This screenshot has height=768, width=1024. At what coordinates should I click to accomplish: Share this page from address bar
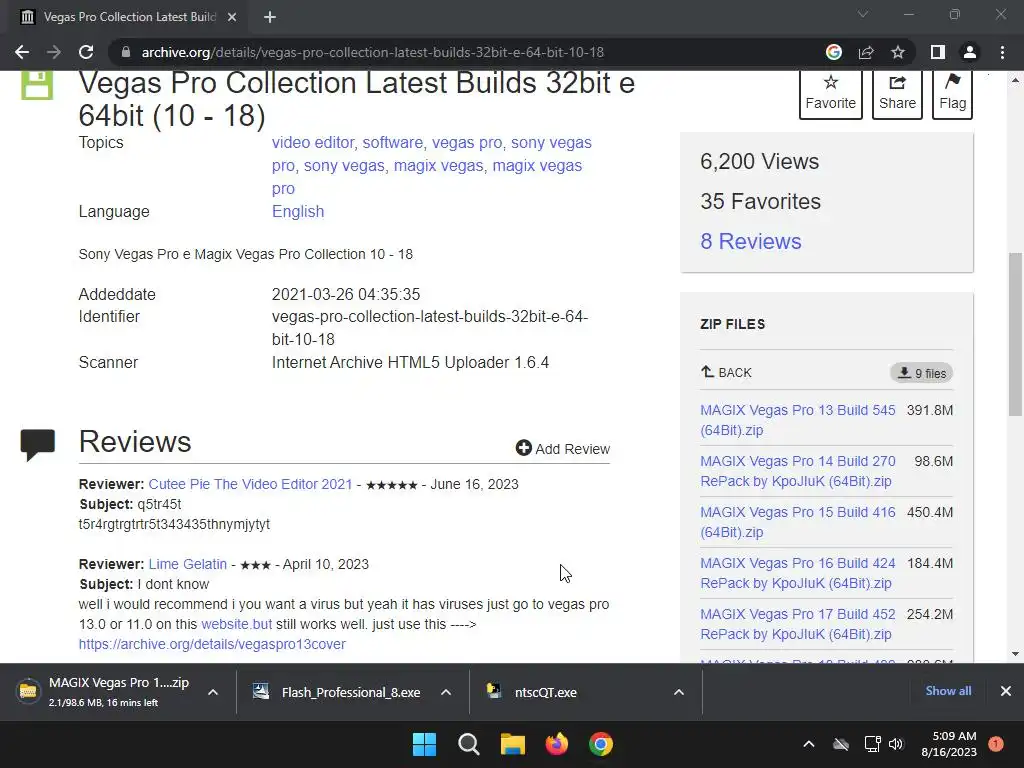tap(866, 52)
